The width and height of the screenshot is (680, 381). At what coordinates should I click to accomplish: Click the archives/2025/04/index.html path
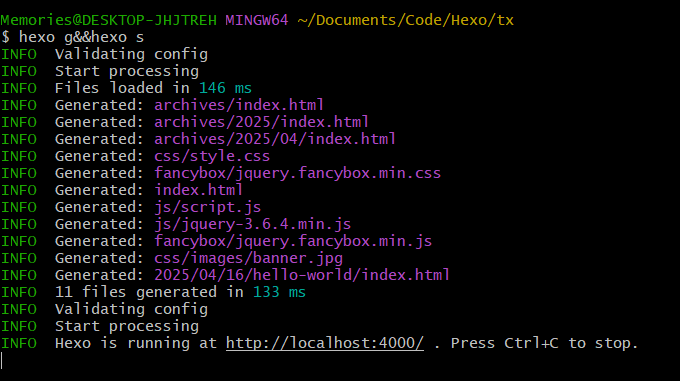click(275, 139)
